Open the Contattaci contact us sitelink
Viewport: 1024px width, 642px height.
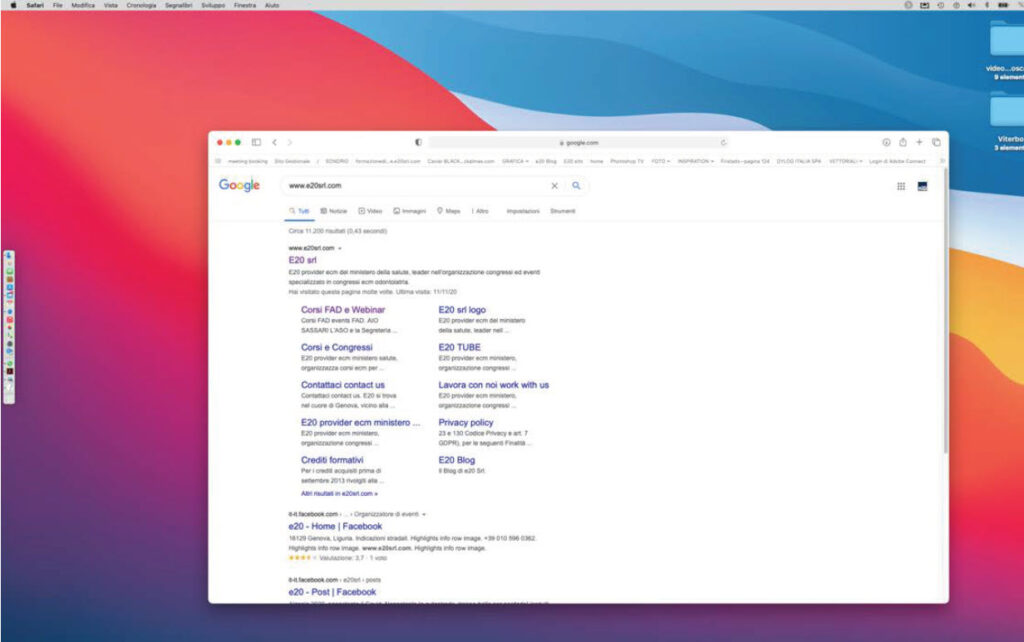[x=343, y=385]
